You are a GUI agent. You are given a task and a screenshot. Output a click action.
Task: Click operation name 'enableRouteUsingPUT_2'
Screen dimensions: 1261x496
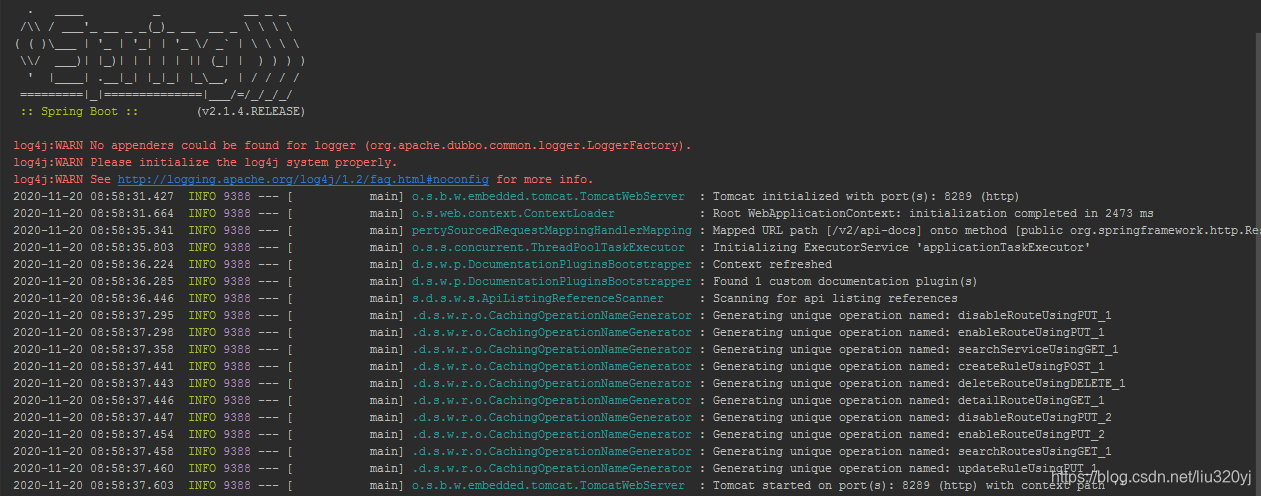click(x=1031, y=434)
